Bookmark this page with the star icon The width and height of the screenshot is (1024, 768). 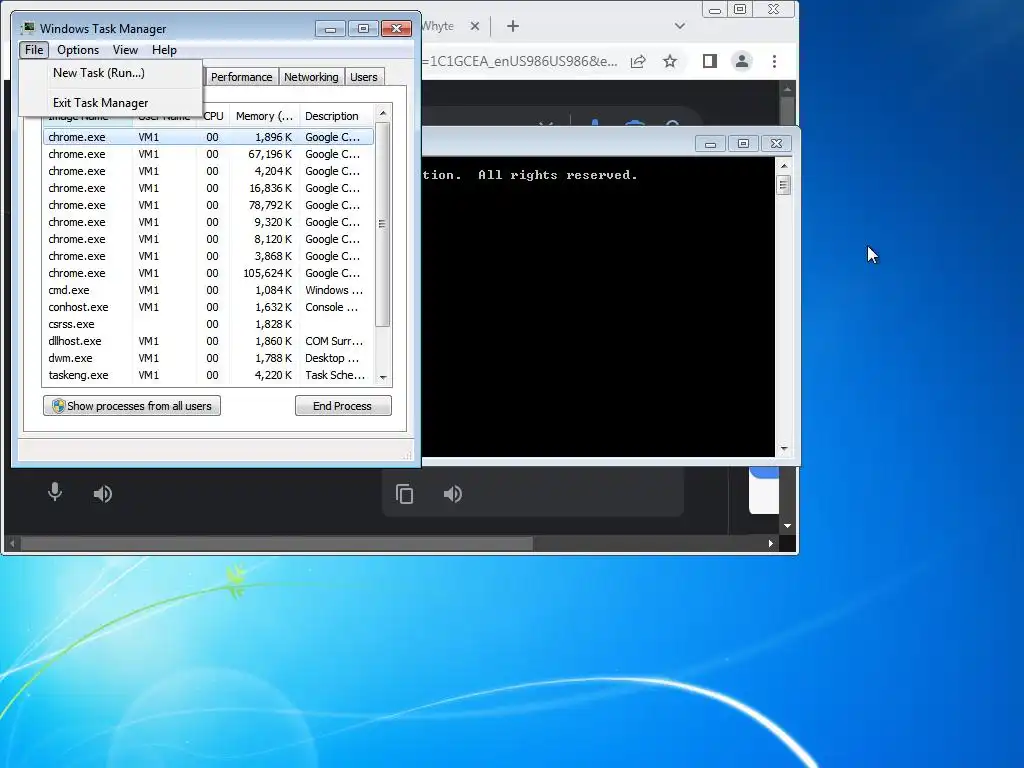click(670, 61)
